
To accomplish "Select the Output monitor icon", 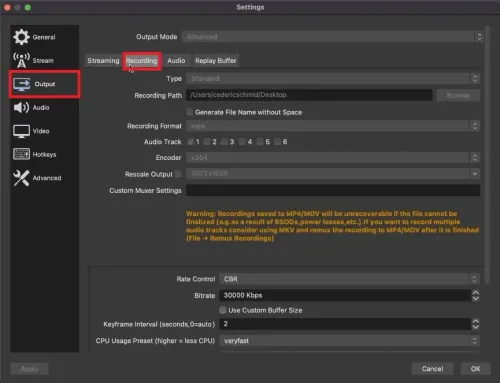I will click(22, 84).
